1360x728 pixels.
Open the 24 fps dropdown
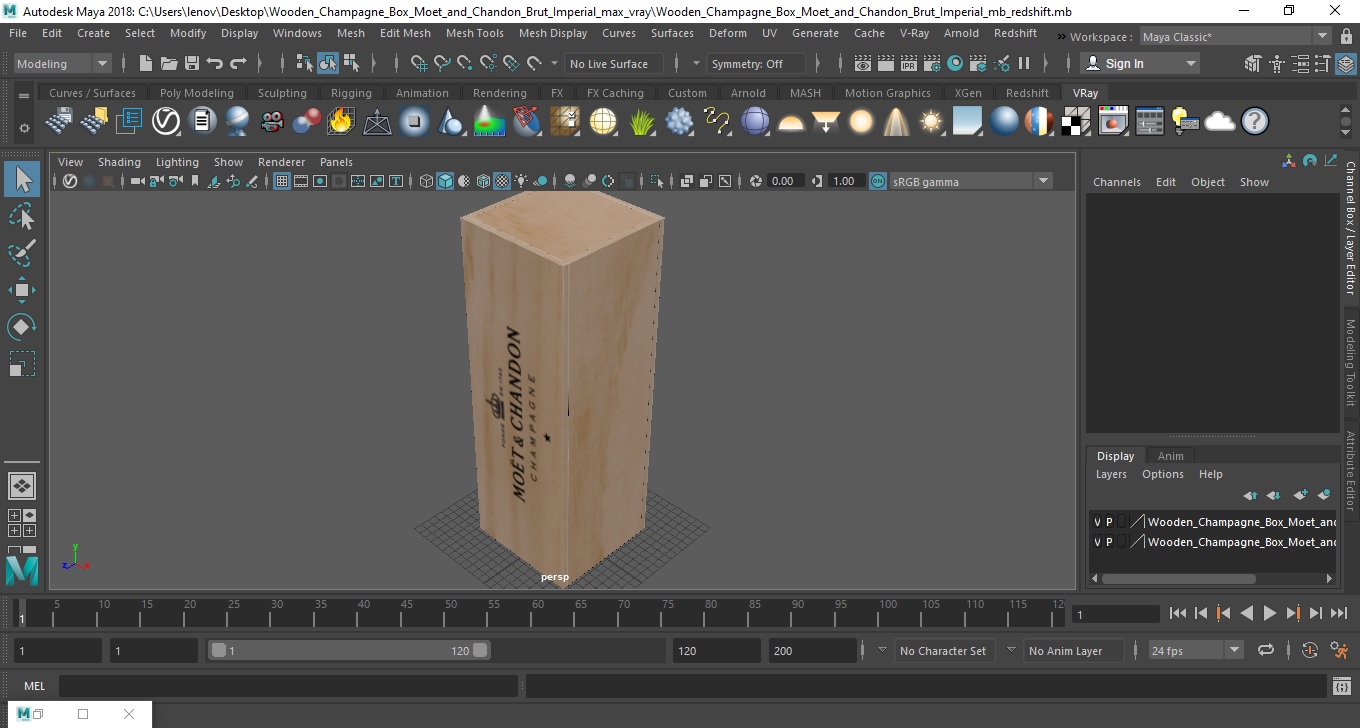click(1196, 650)
